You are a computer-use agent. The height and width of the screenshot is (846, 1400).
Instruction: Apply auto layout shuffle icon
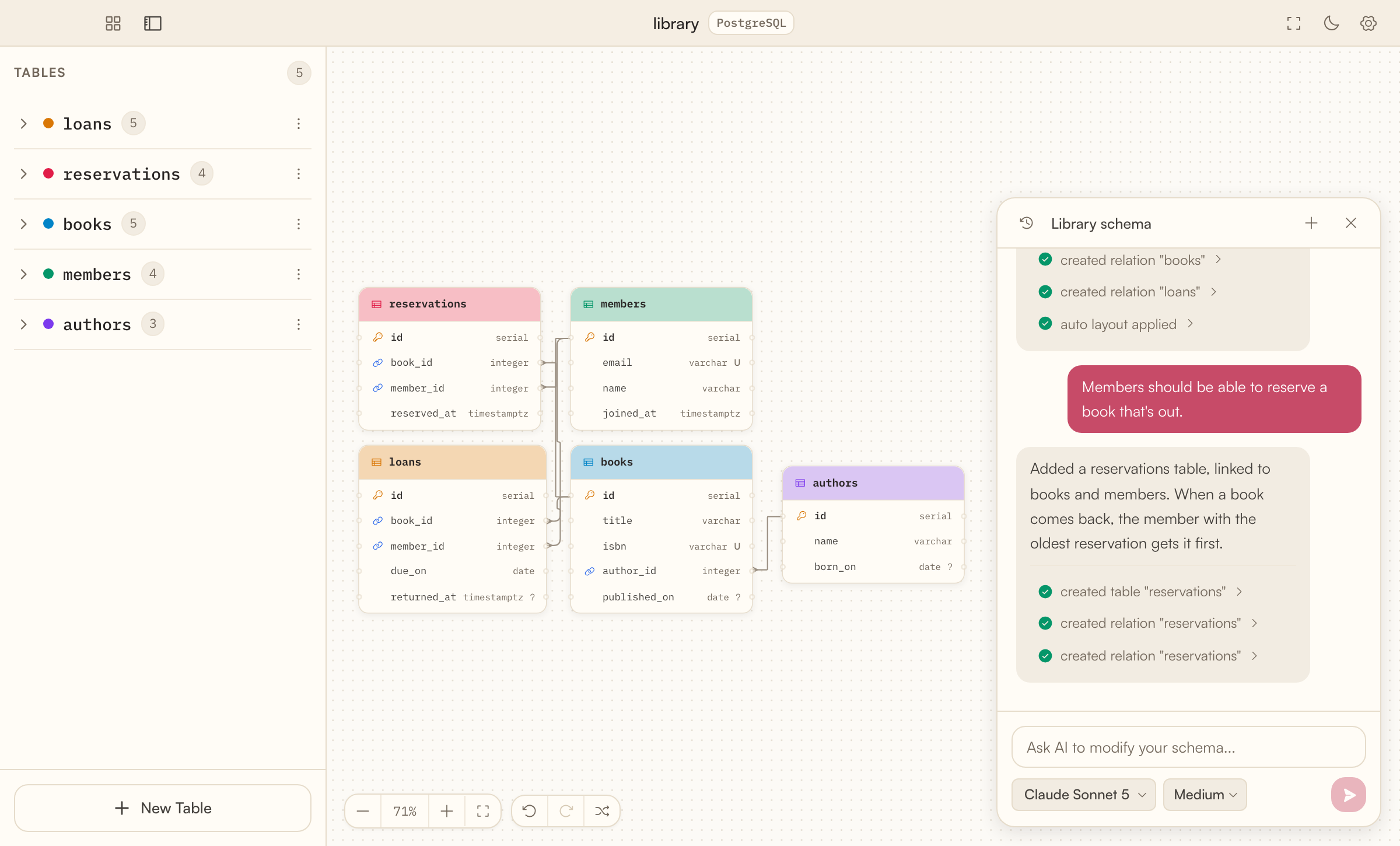tap(602, 811)
